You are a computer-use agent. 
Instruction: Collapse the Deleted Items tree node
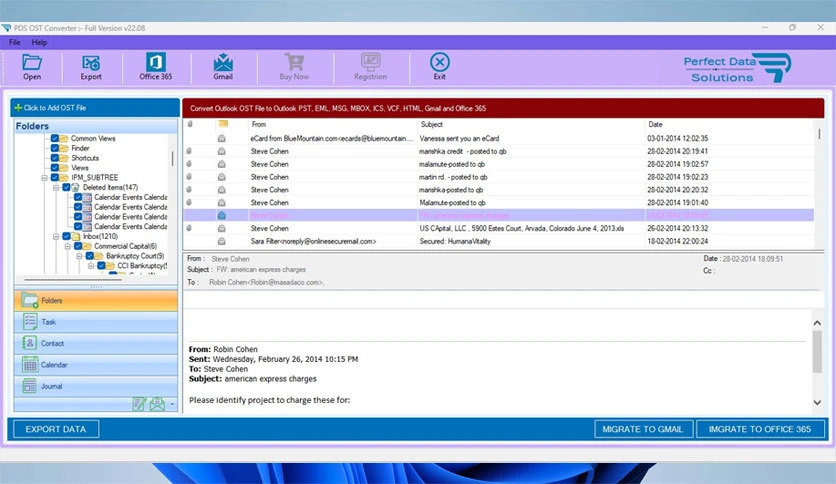(56, 188)
